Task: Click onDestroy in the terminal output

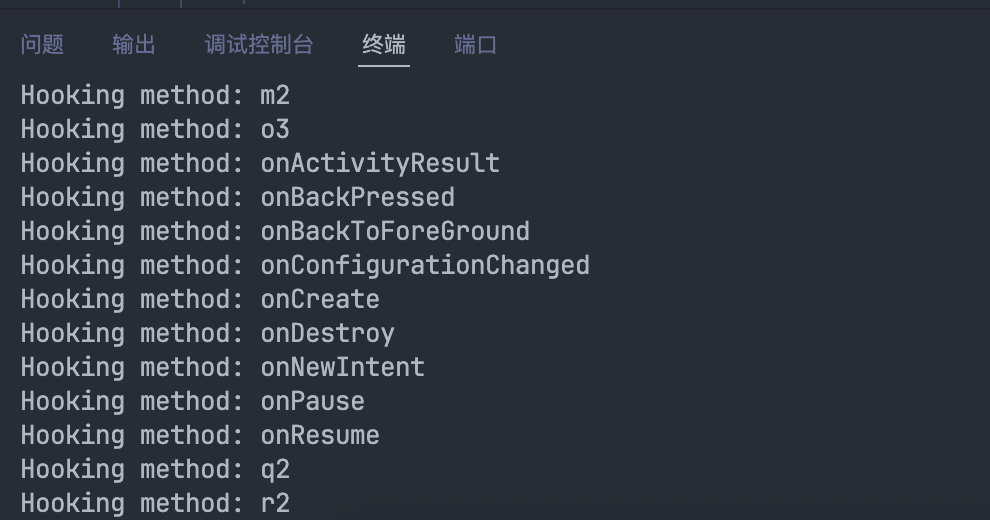Action: (327, 333)
